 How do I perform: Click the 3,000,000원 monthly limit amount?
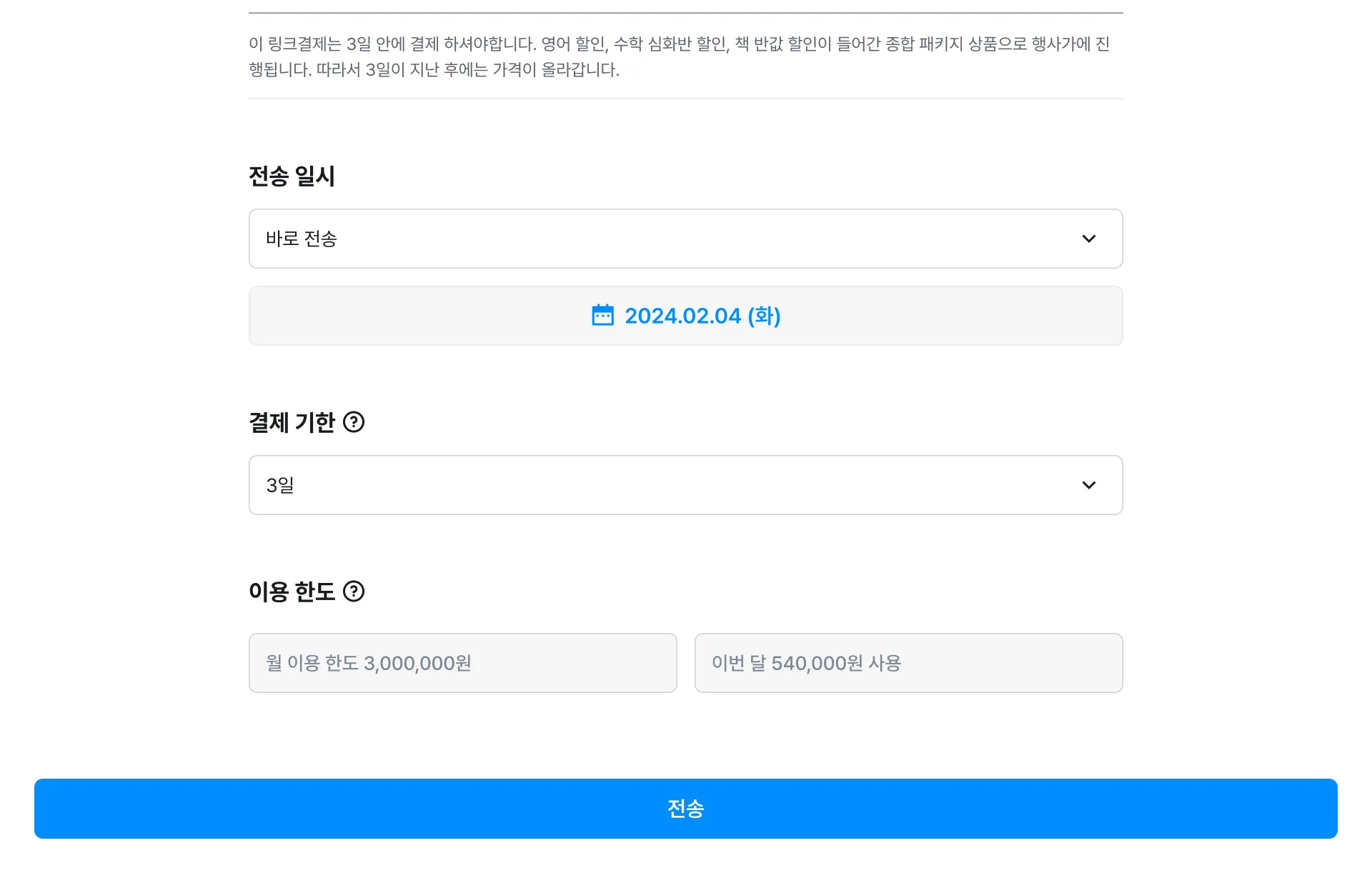point(417,664)
